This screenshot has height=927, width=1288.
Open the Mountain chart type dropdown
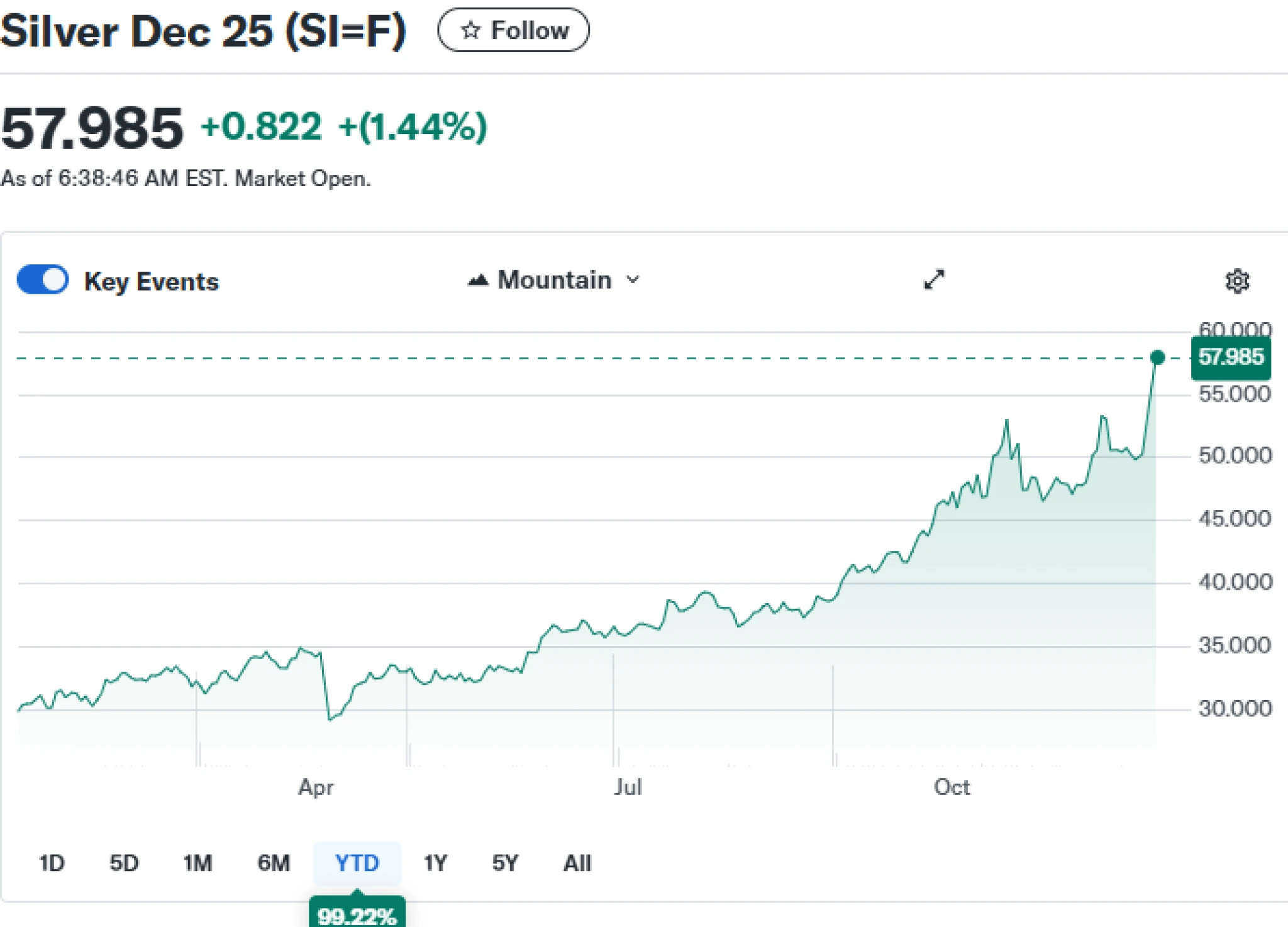pos(554,280)
